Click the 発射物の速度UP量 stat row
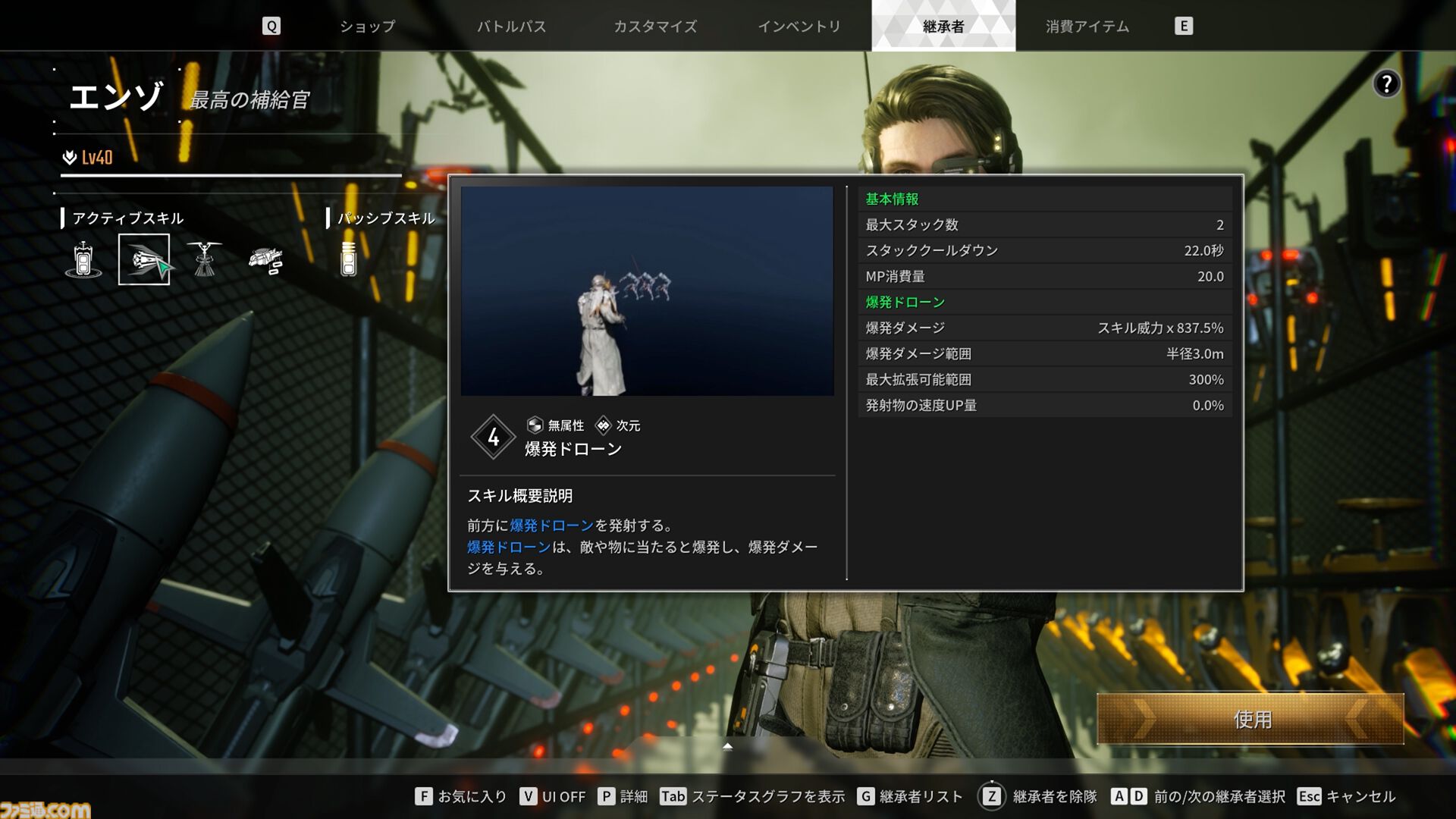This screenshot has width=1456, height=819. (x=1045, y=405)
